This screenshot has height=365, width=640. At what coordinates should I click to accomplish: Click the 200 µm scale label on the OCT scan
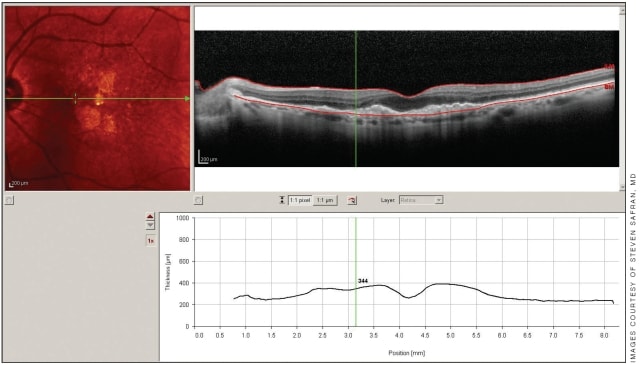[x=210, y=159]
